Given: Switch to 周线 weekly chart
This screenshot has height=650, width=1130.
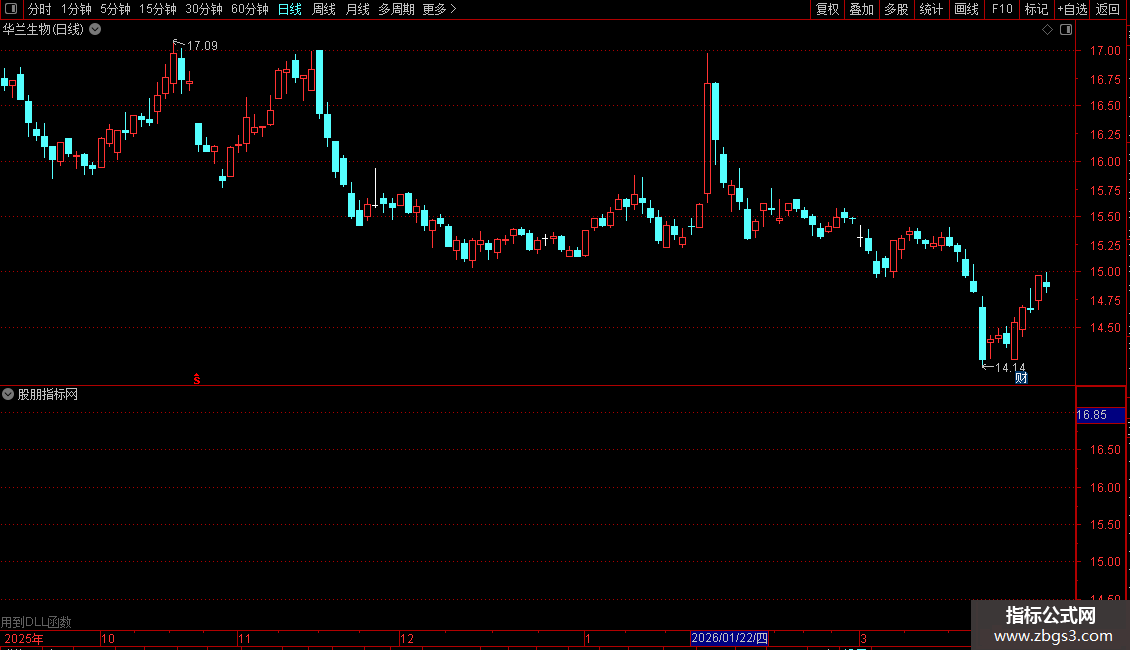Looking at the screenshot, I should click(324, 9).
